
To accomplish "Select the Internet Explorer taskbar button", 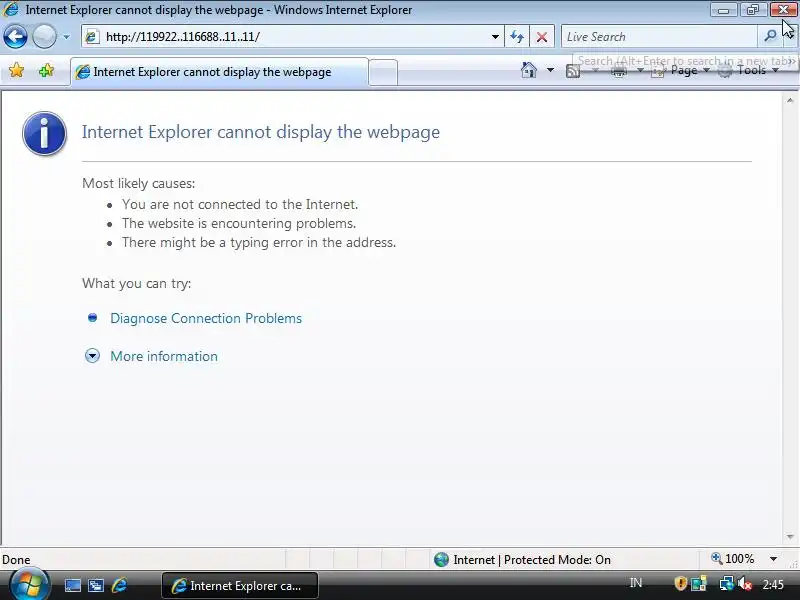I will (240, 586).
